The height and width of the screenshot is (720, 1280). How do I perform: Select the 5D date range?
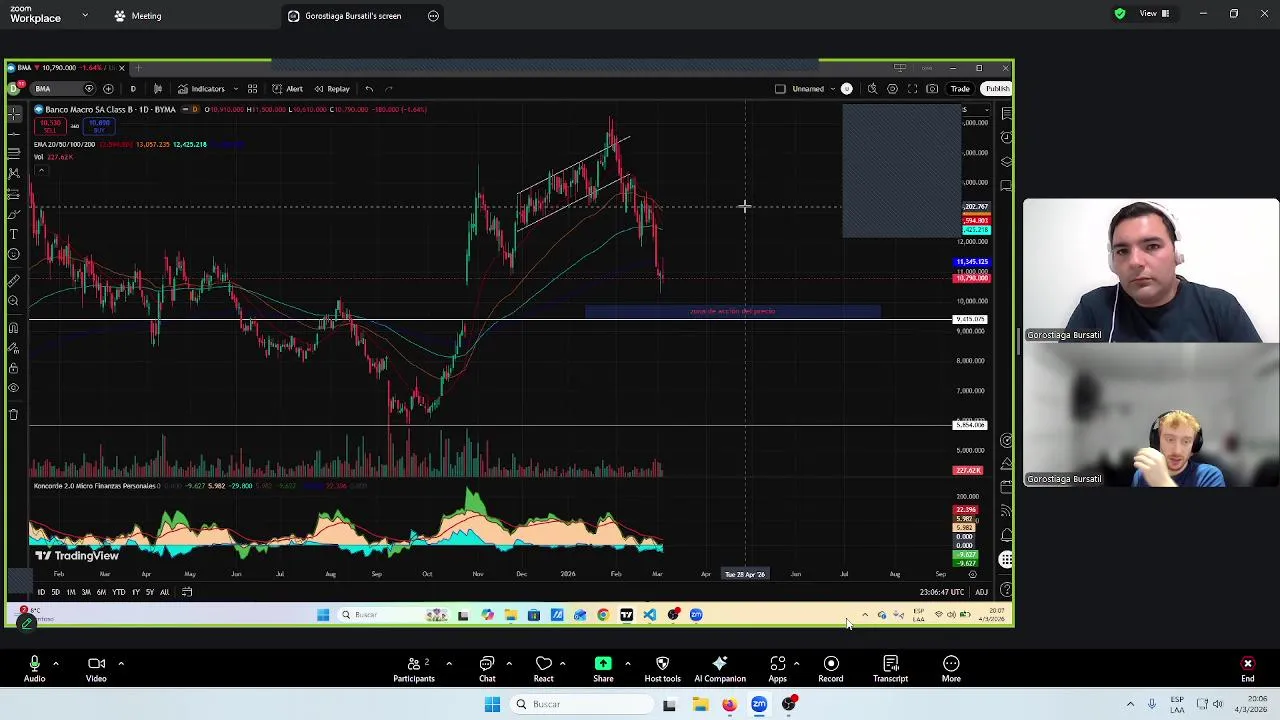[x=55, y=592]
